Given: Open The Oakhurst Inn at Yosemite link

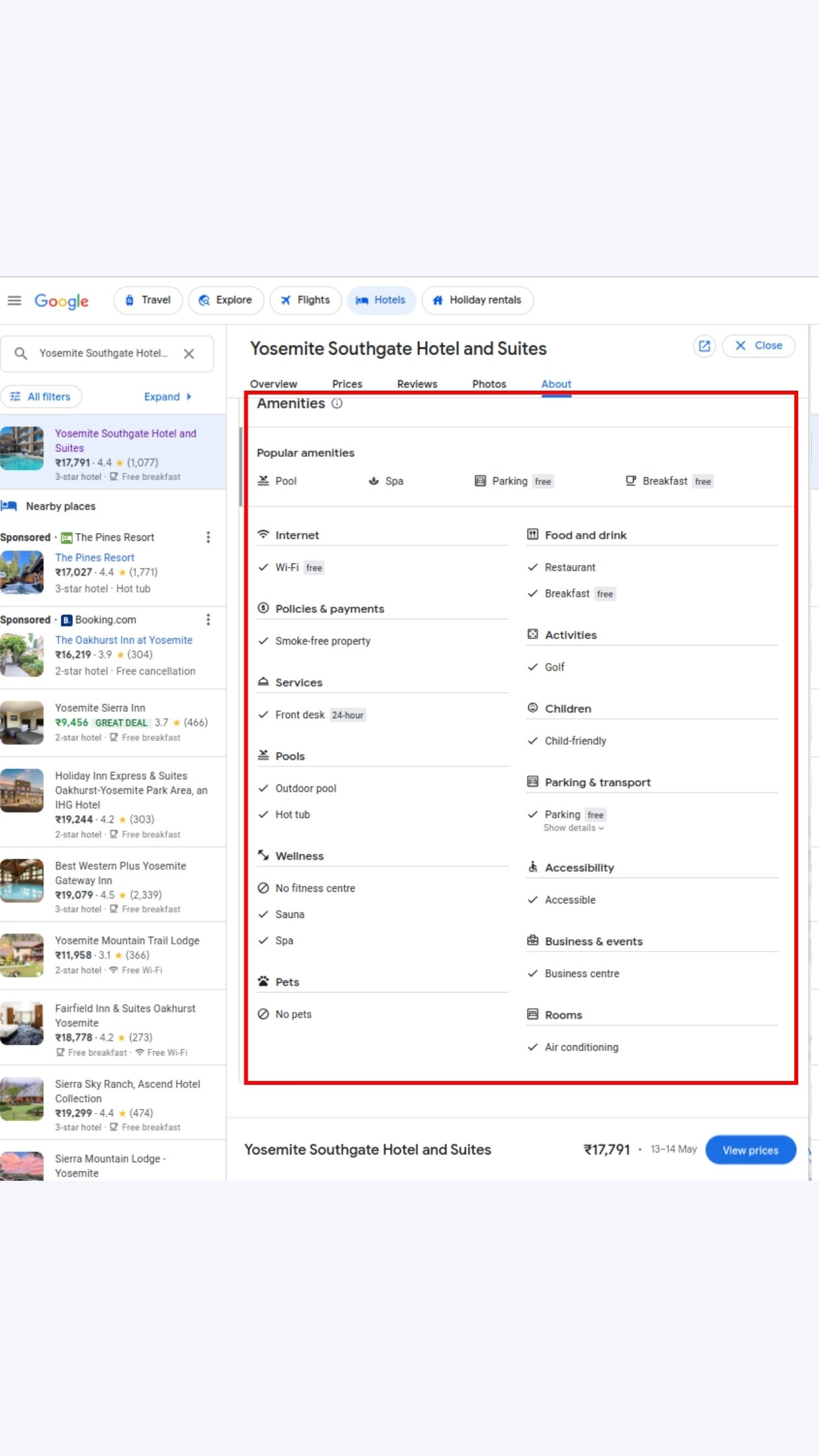Looking at the screenshot, I should coord(123,640).
